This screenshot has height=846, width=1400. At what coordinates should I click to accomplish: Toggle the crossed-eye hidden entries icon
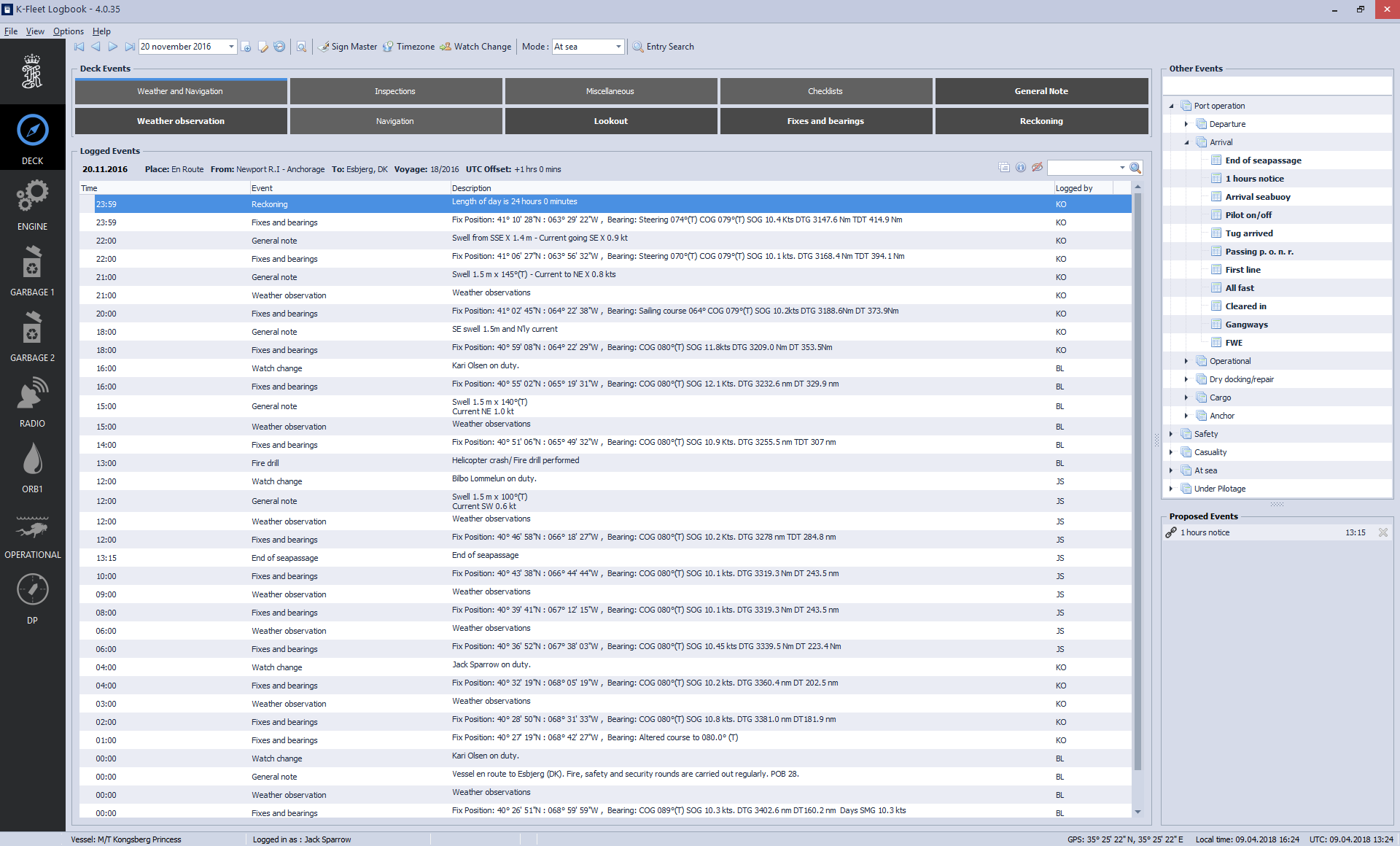pyautogui.click(x=1037, y=168)
